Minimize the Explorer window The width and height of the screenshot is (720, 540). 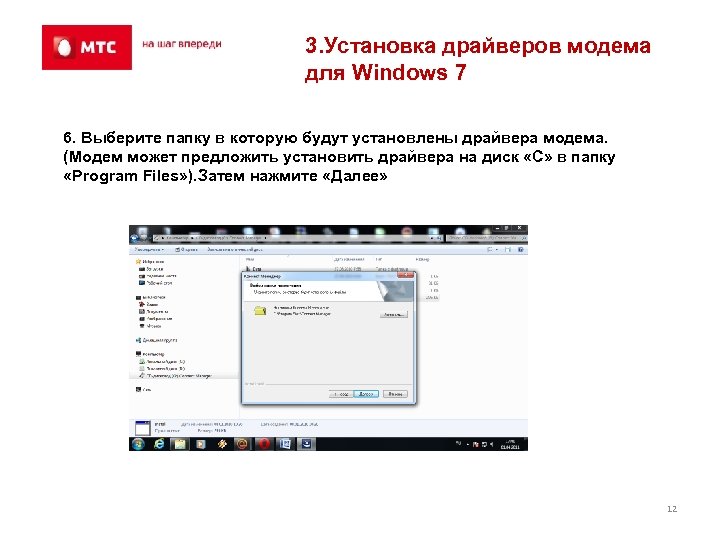[497, 228]
